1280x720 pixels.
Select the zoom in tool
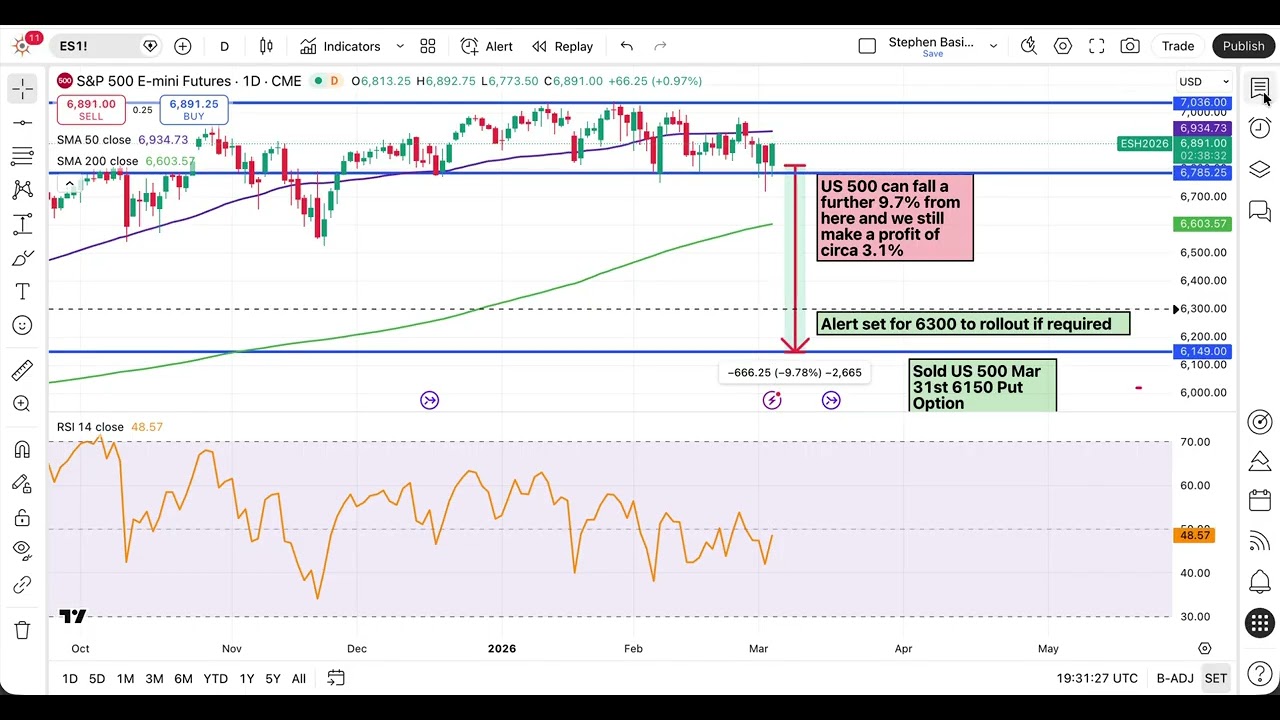coord(22,404)
